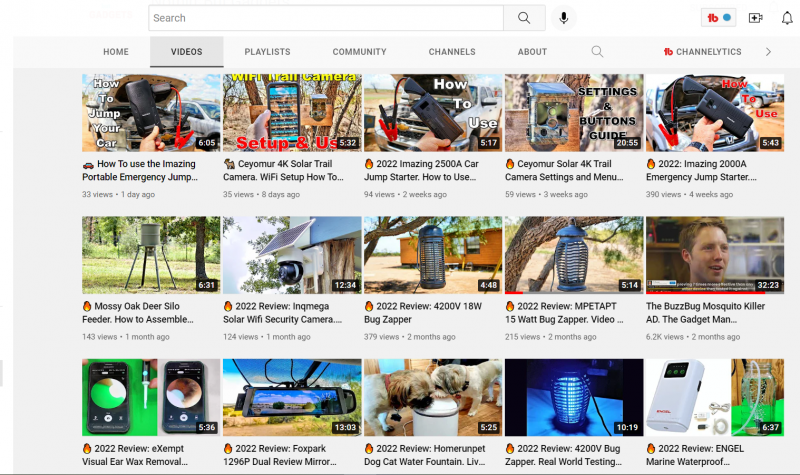800x475 pixels.
Task: Open the Channels tab
Action: tap(452, 52)
